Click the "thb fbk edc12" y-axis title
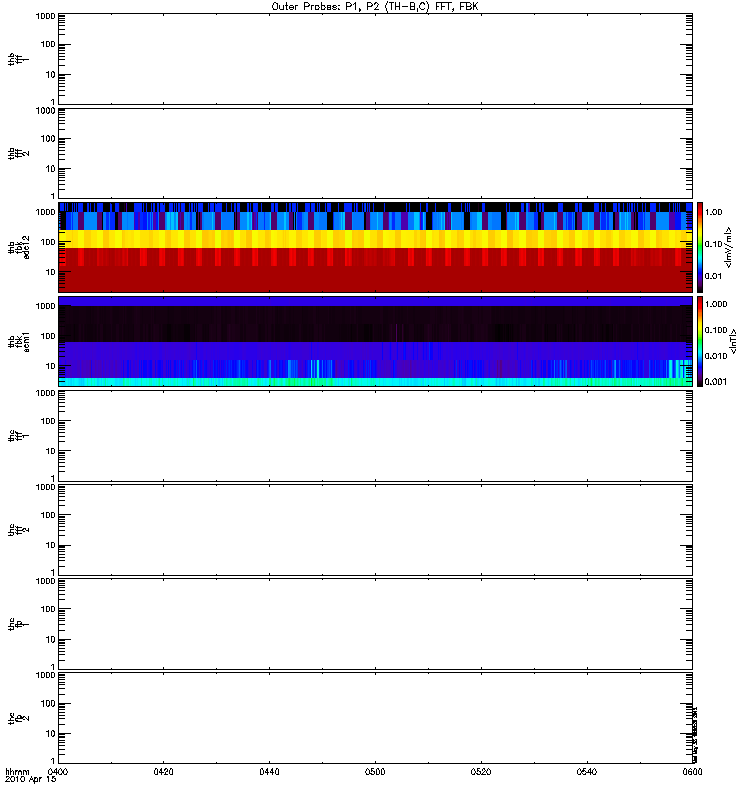This screenshot has height=800, width=750. 19,247
